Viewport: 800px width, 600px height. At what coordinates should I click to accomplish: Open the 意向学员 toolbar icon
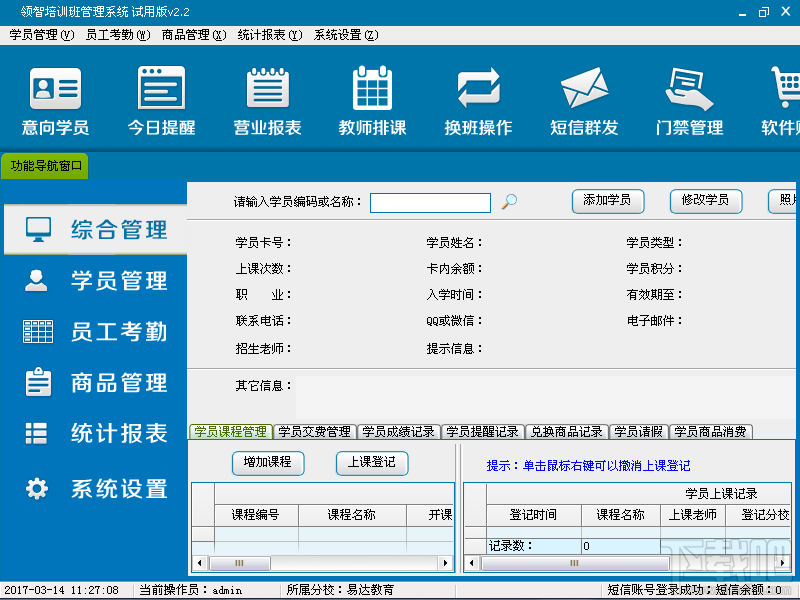coord(55,89)
